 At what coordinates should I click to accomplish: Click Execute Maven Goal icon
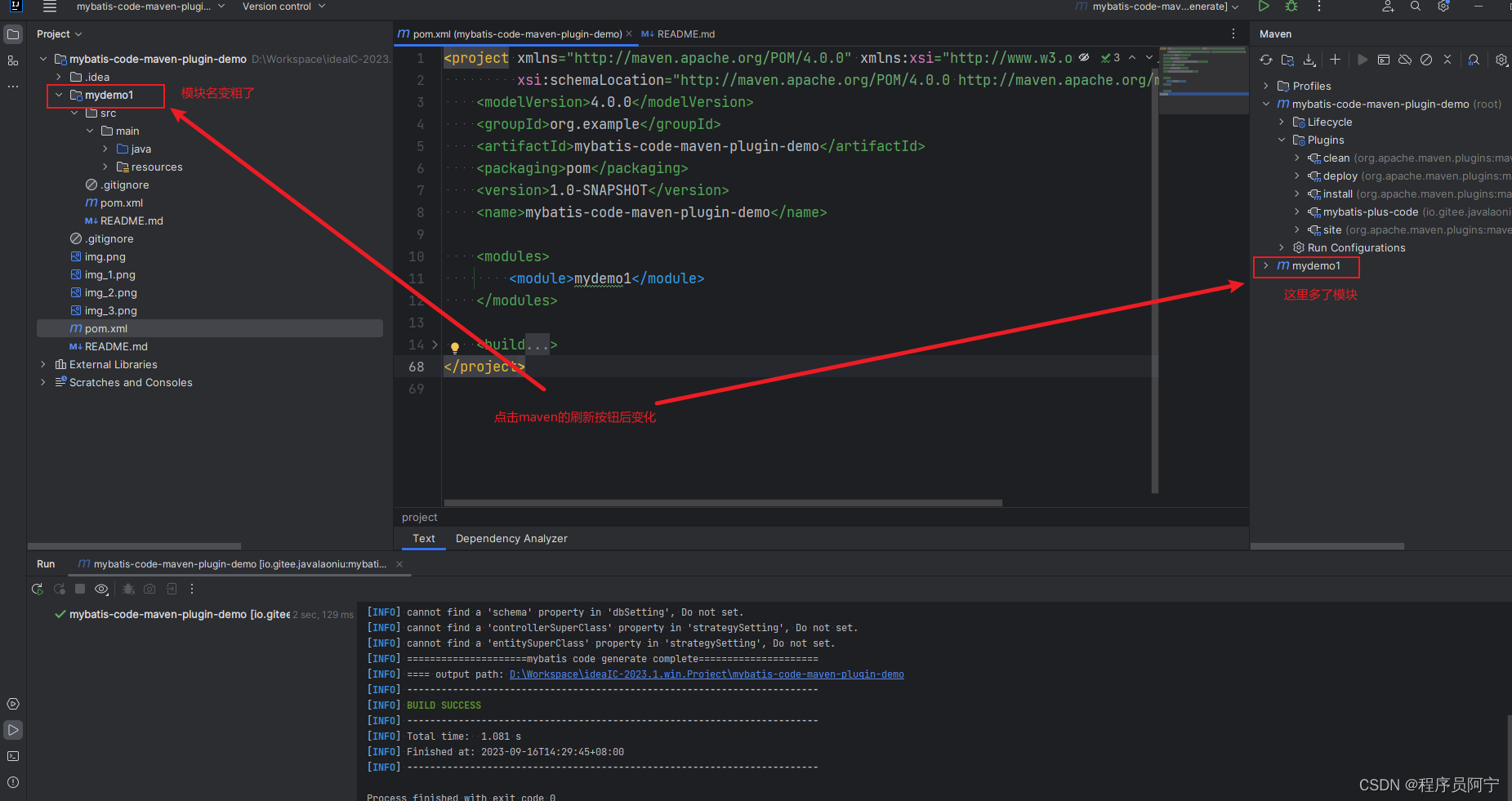click(1384, 60)
